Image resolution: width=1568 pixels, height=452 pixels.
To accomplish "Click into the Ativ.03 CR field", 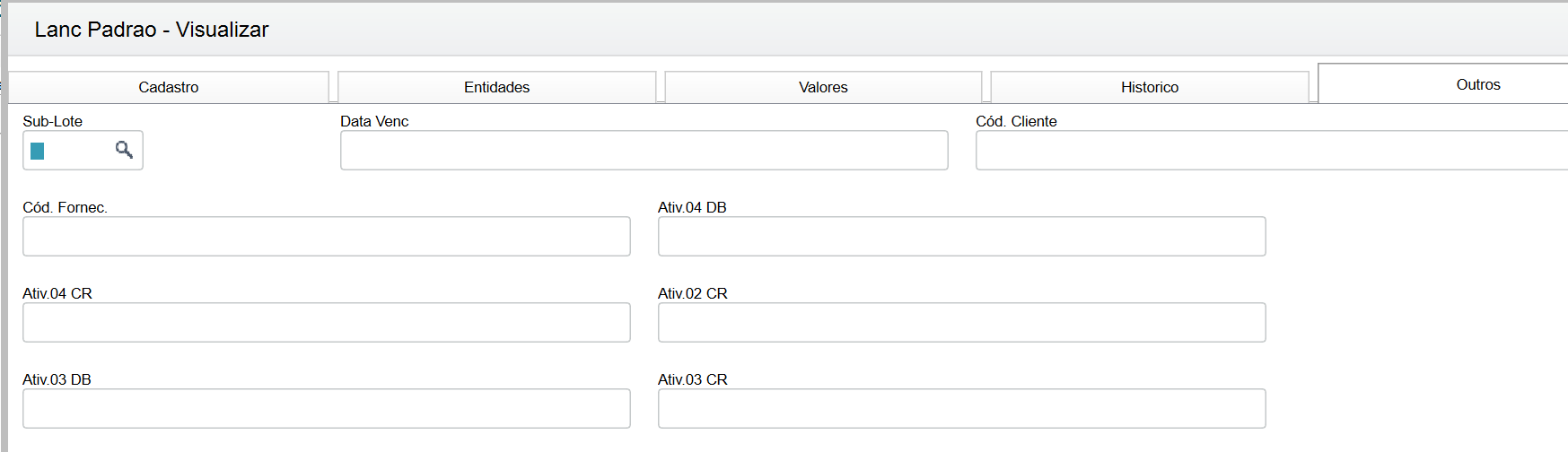I will [961, 409].
